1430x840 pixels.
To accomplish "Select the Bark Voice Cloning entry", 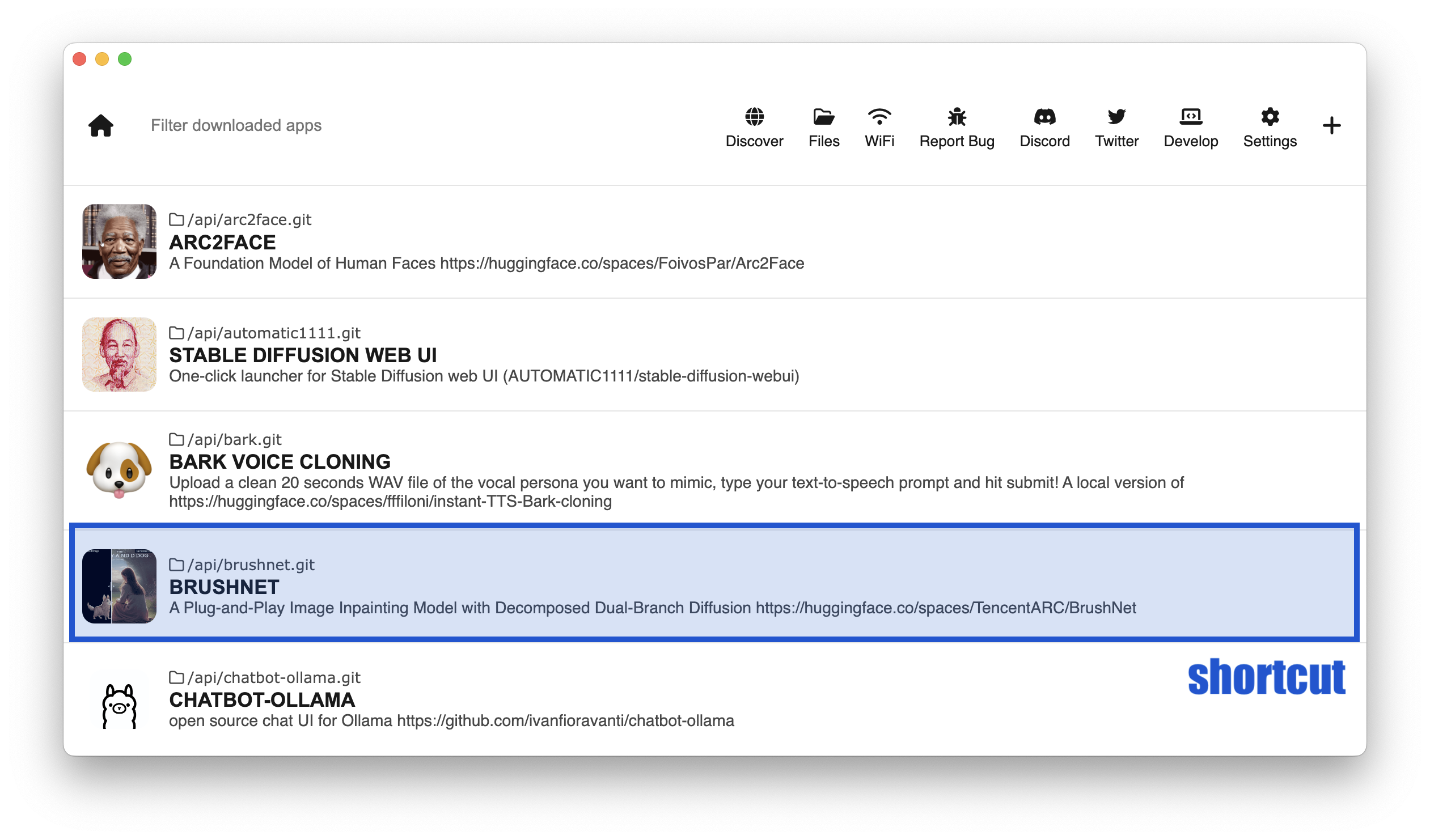I will coord(280,462).
